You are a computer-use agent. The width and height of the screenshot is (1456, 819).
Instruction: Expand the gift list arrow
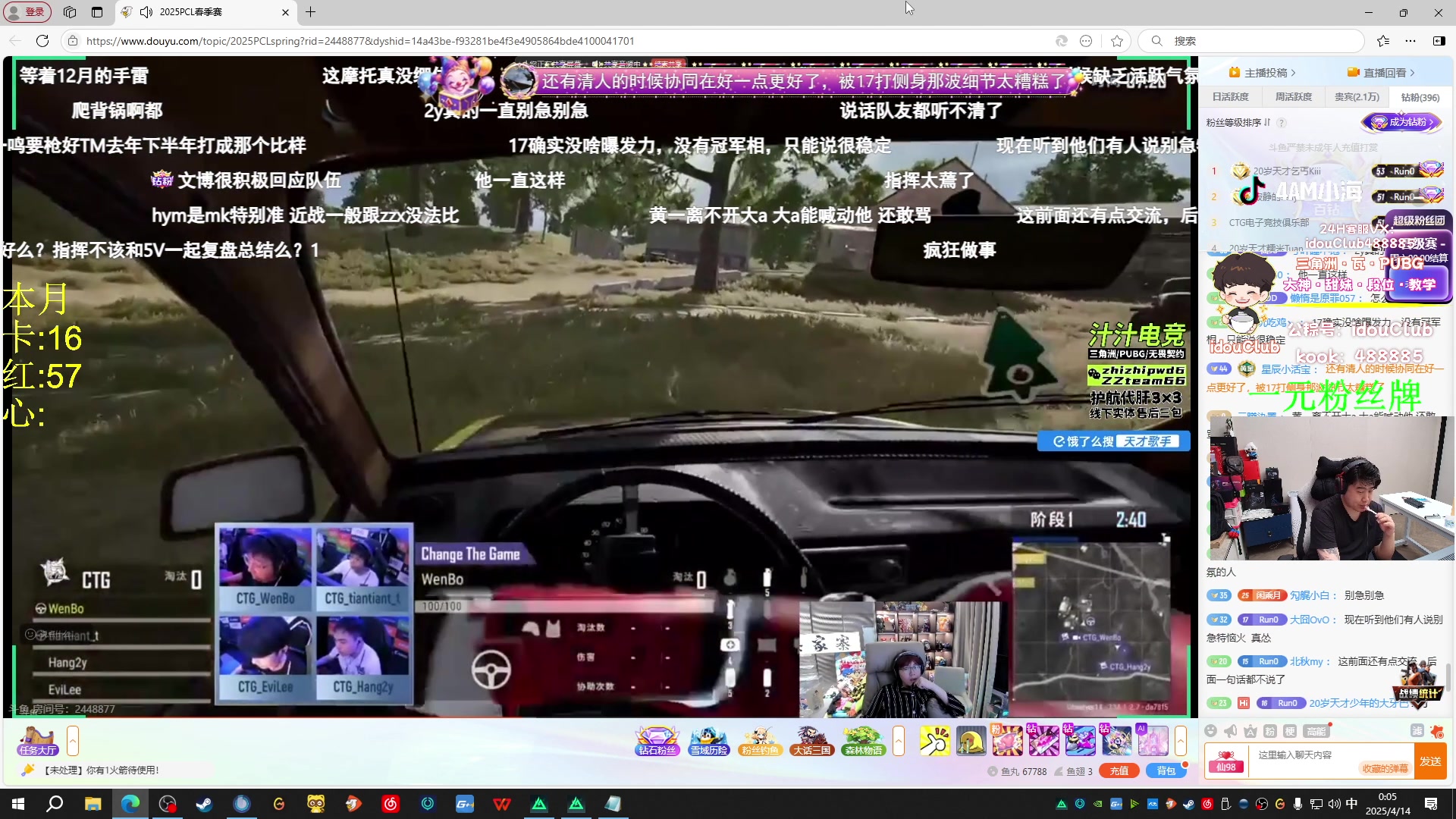pos(1181,741)
